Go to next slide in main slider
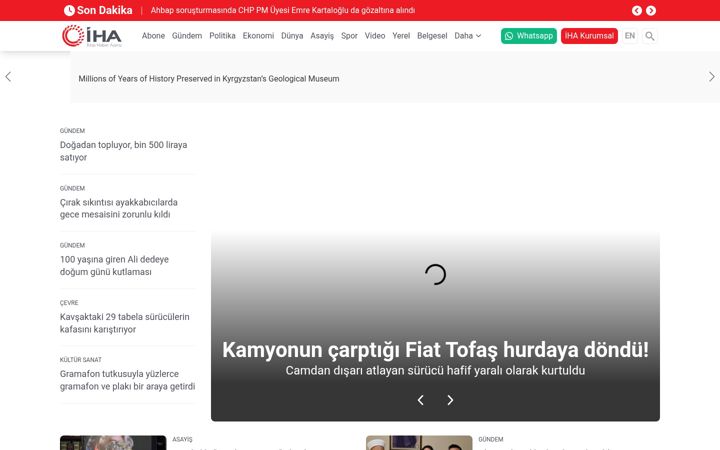 tap(450, 400)
